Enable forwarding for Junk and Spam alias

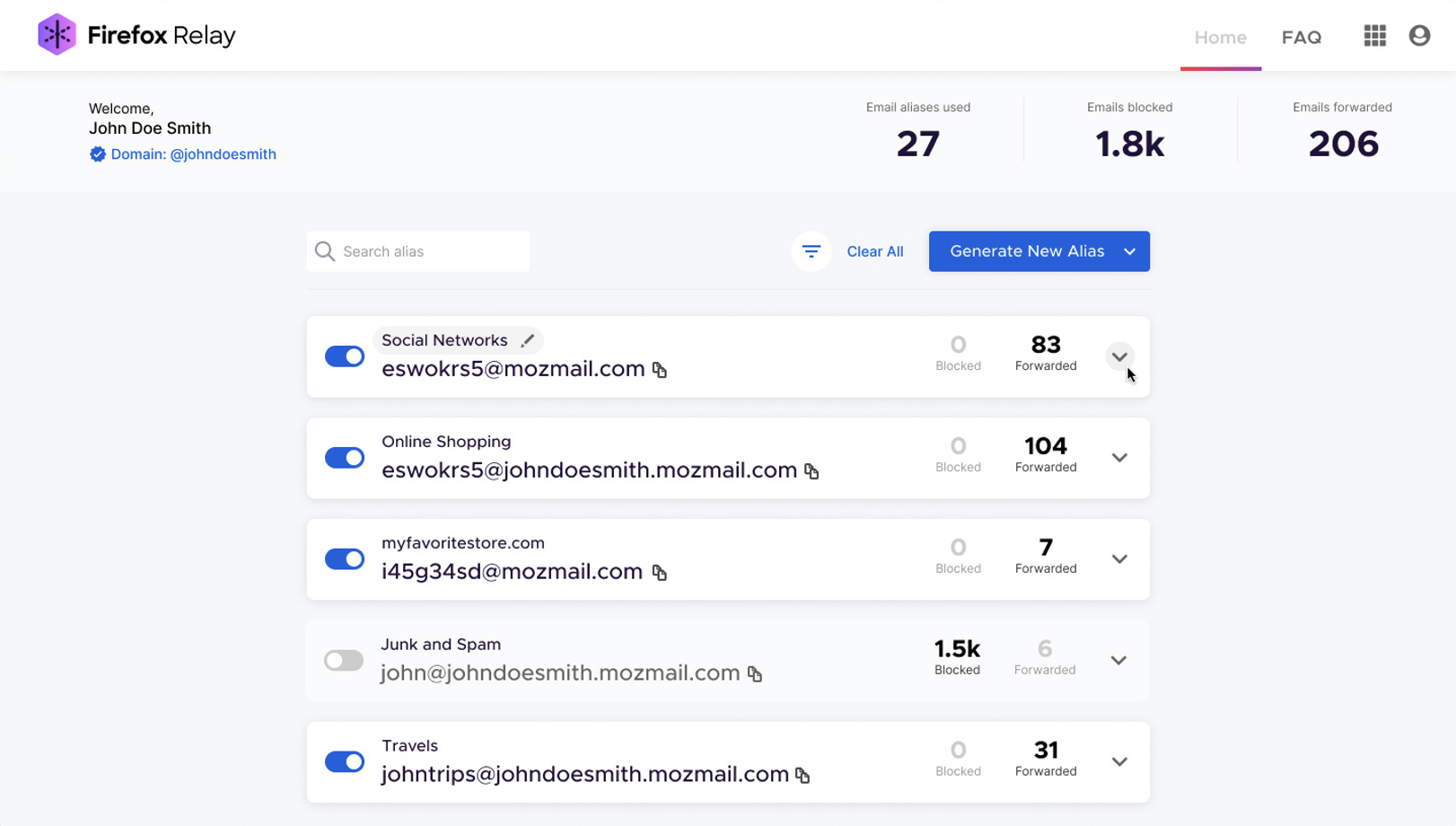344,661
